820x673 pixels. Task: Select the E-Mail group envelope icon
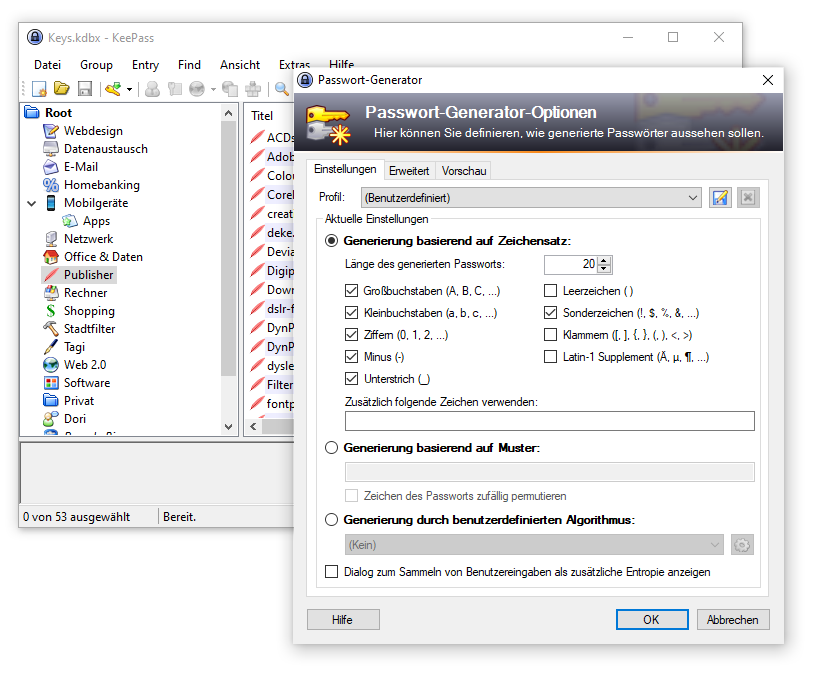pos(51,167)
